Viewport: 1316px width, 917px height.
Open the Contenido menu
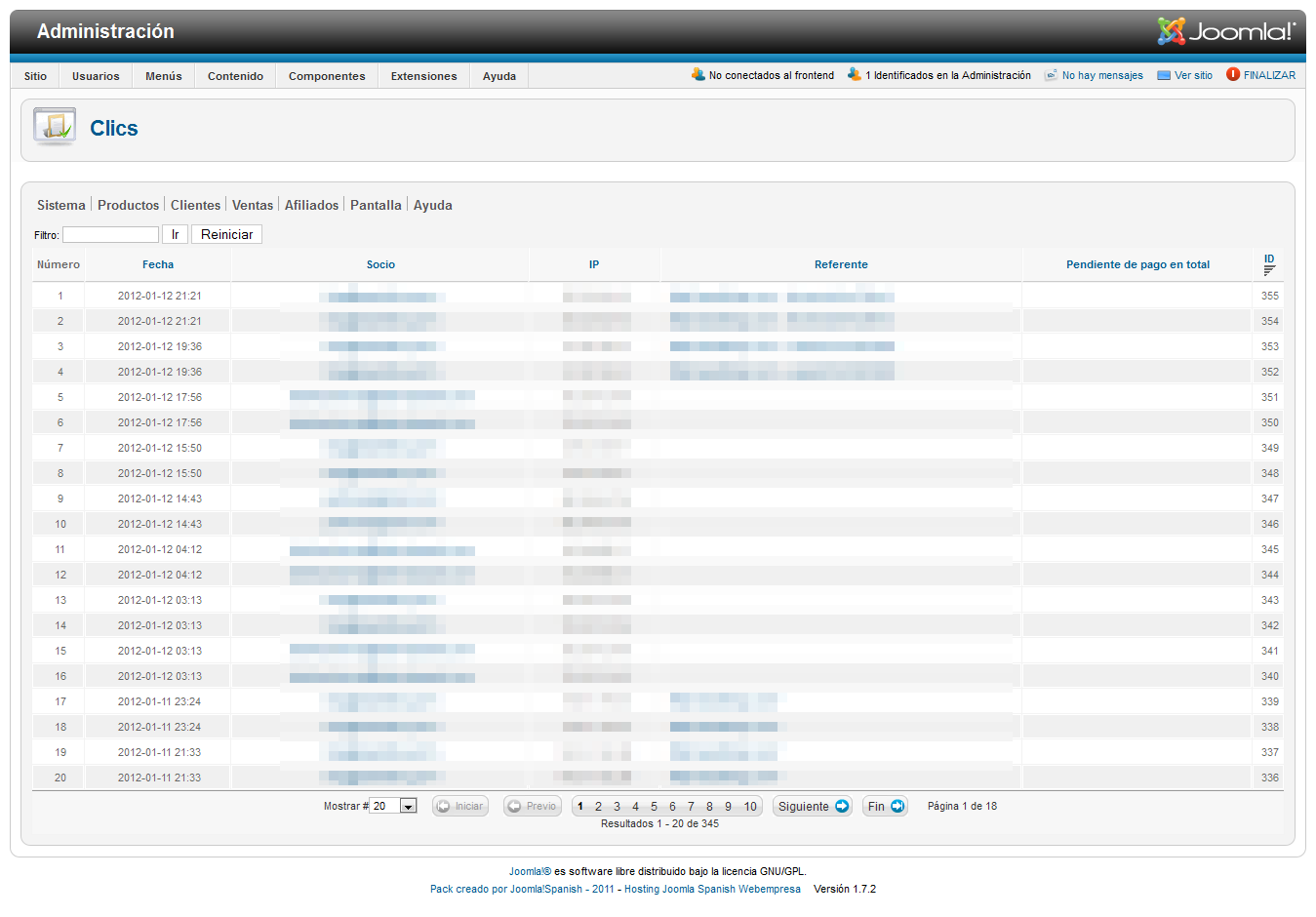(235, 76)
